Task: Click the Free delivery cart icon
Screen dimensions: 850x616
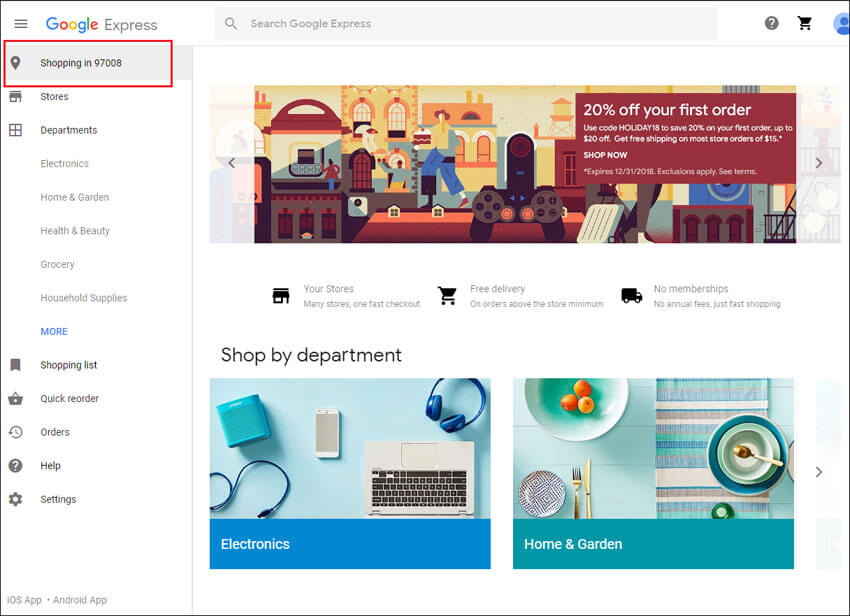Action: 447,296
